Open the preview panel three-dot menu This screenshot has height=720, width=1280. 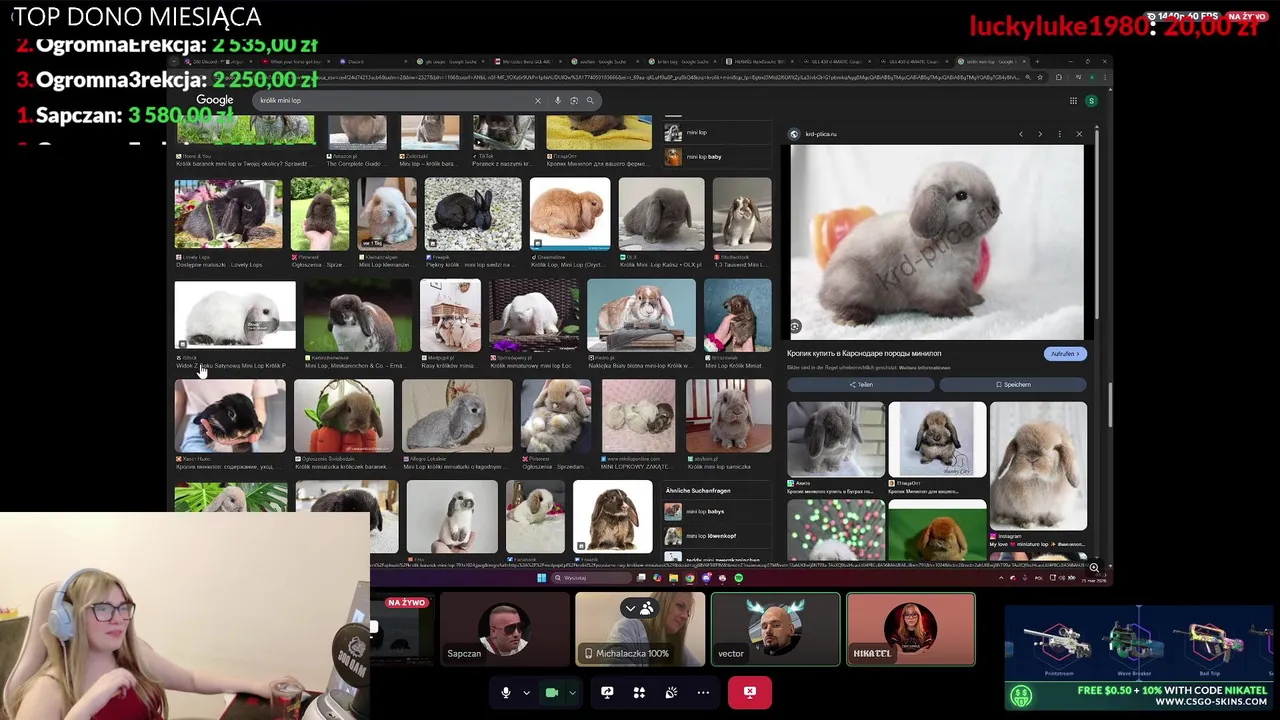(1060, 134)
